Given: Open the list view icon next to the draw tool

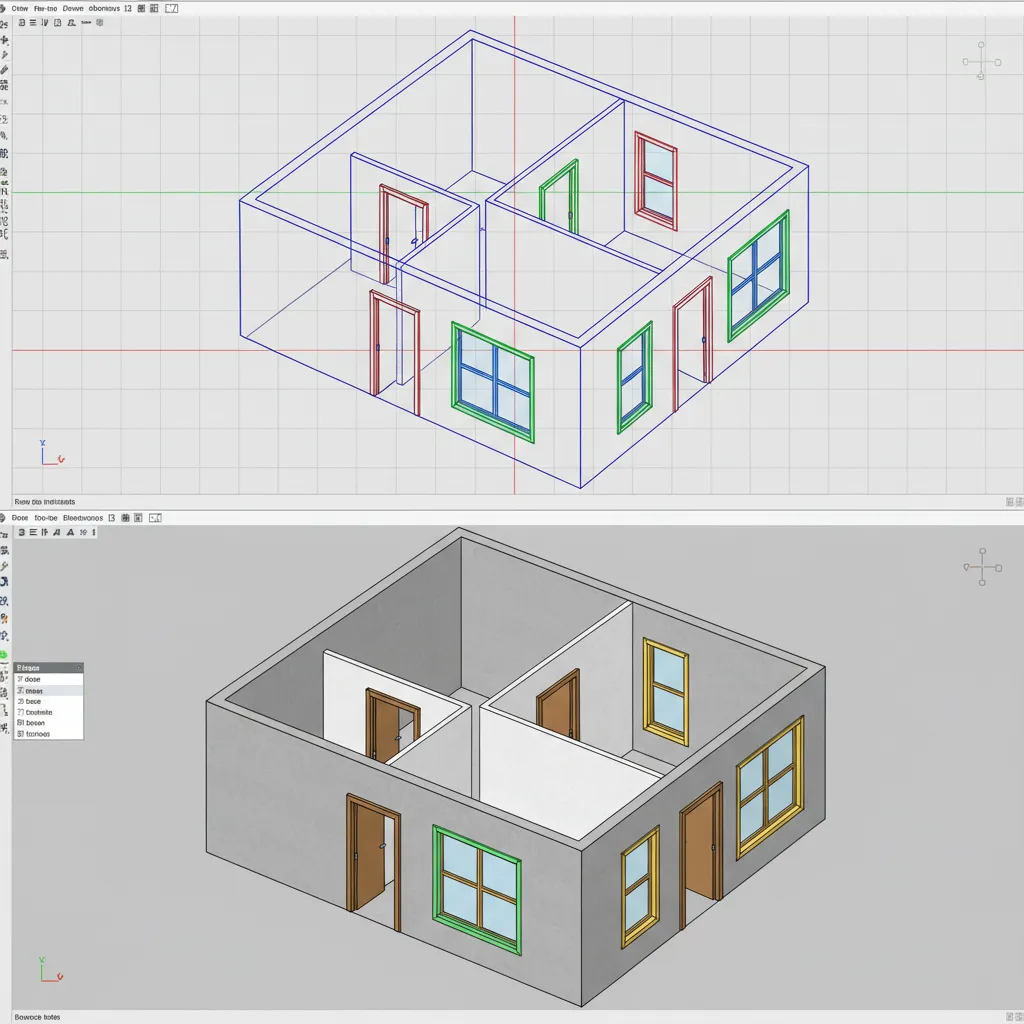Looking at the screenshot, I should [33, 23].
